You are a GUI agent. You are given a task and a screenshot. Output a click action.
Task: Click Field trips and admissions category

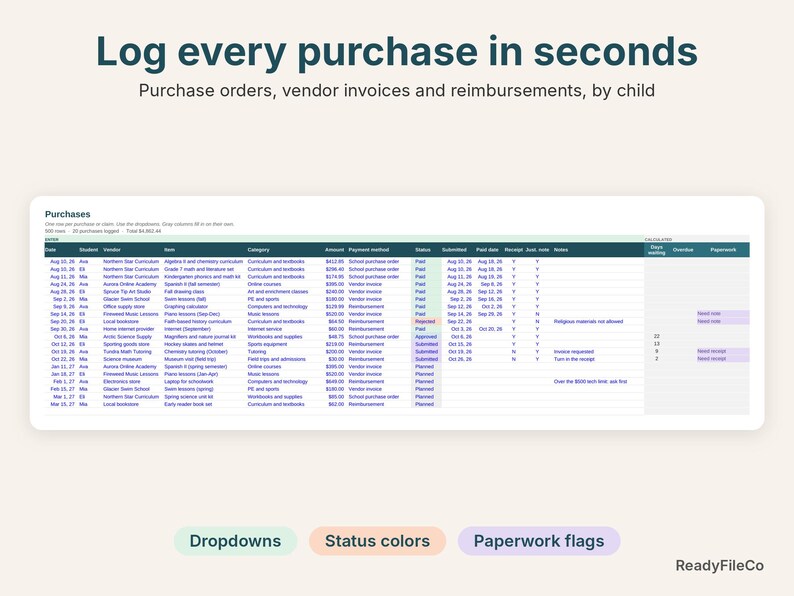tap(276, 359)
